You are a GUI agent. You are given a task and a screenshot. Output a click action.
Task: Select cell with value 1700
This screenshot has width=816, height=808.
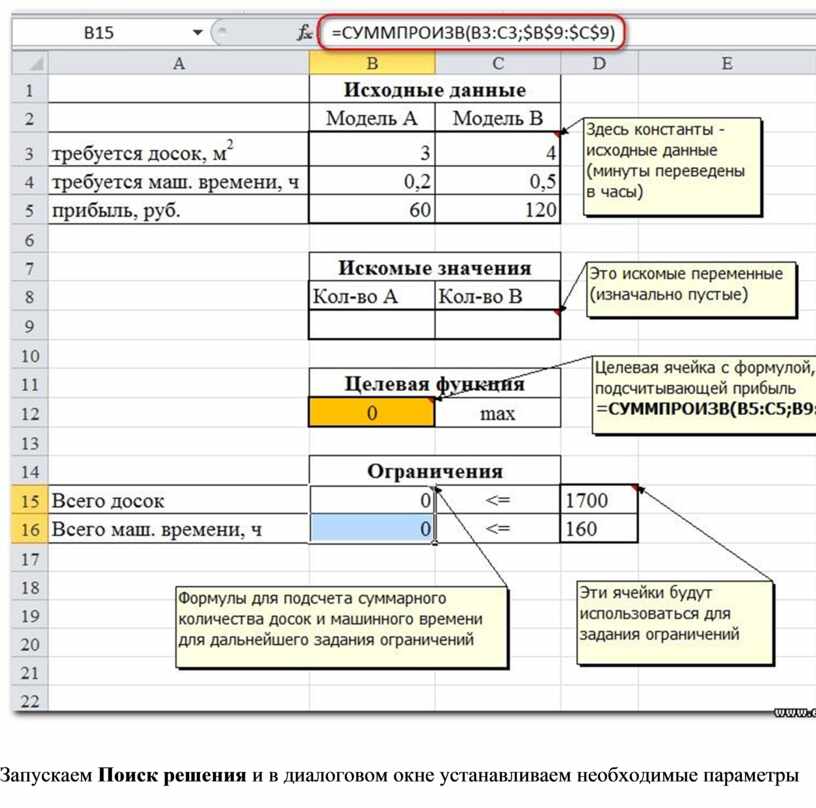pos(599,501)
